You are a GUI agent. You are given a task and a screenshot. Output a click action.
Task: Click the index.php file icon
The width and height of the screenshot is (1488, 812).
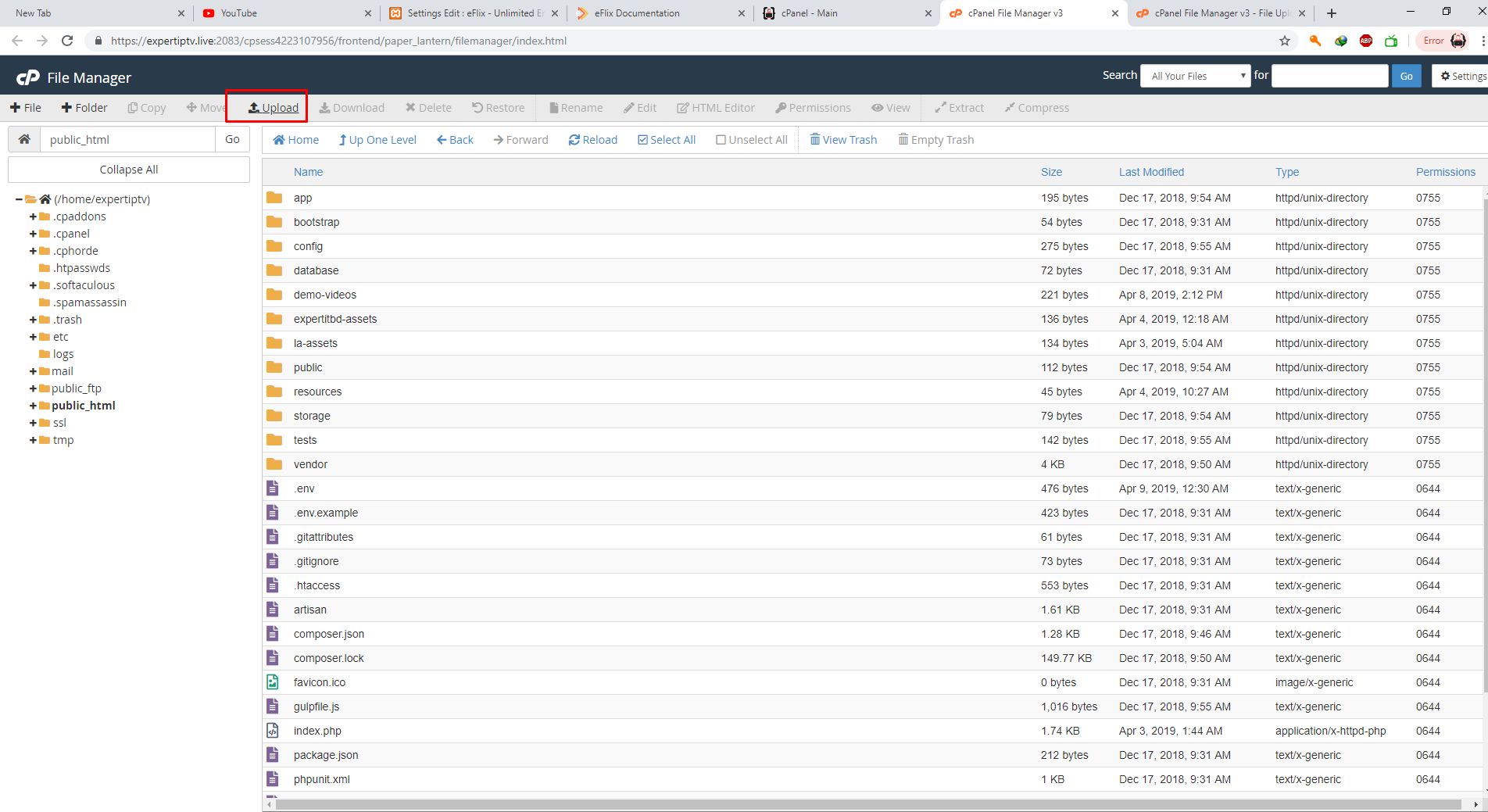point(273,731)
